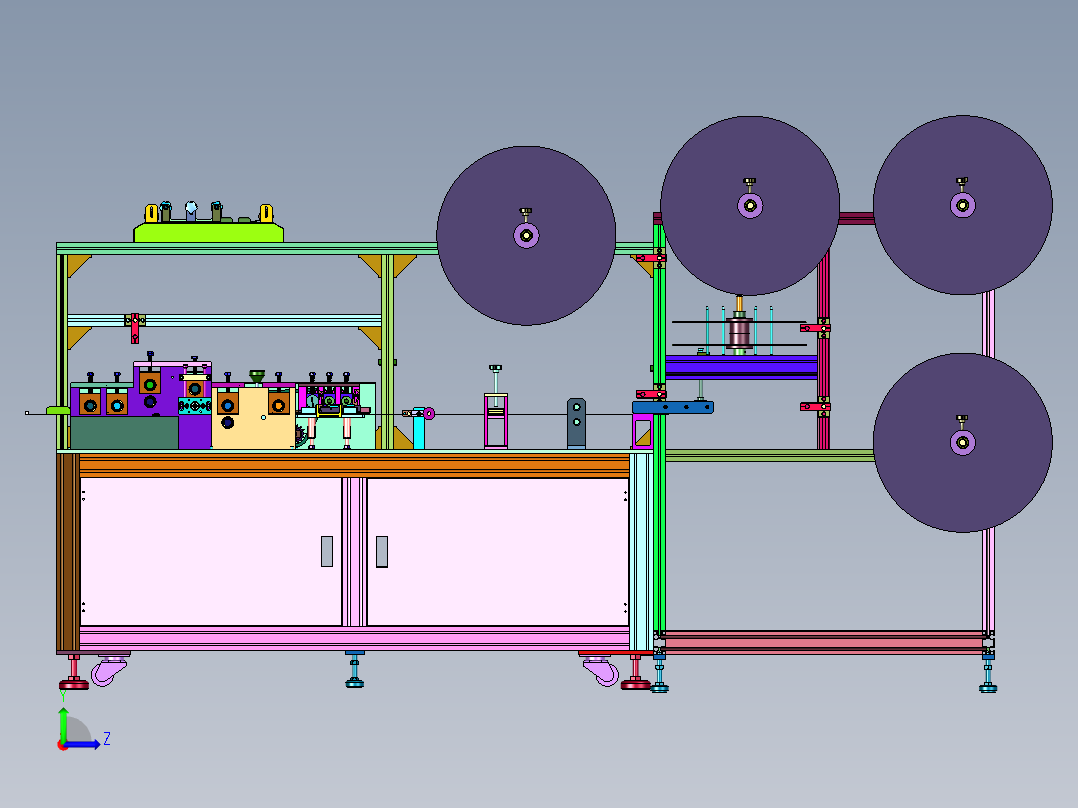Image resolution: width=1078 pixels, height=808 pixels.
Task: Select the lime green plate atop the frame
Action: click(x=208, y=232)
